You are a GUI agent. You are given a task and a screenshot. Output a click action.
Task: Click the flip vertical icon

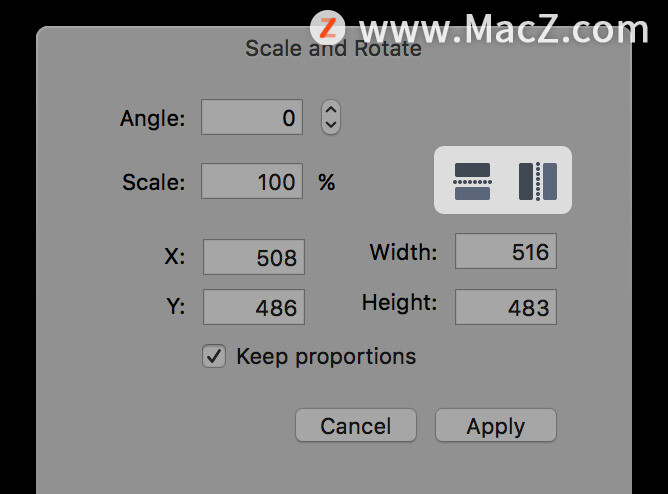(472, 181)
